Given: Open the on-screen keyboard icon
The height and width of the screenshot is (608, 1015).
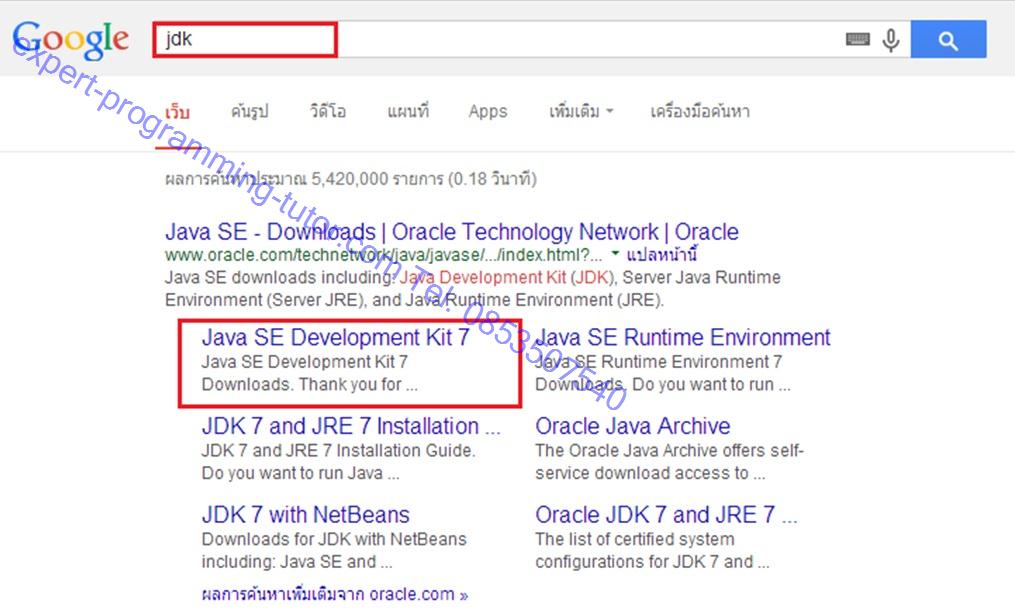Looking at the screenshot, I should pyautogui.click(x=858, y=39).
